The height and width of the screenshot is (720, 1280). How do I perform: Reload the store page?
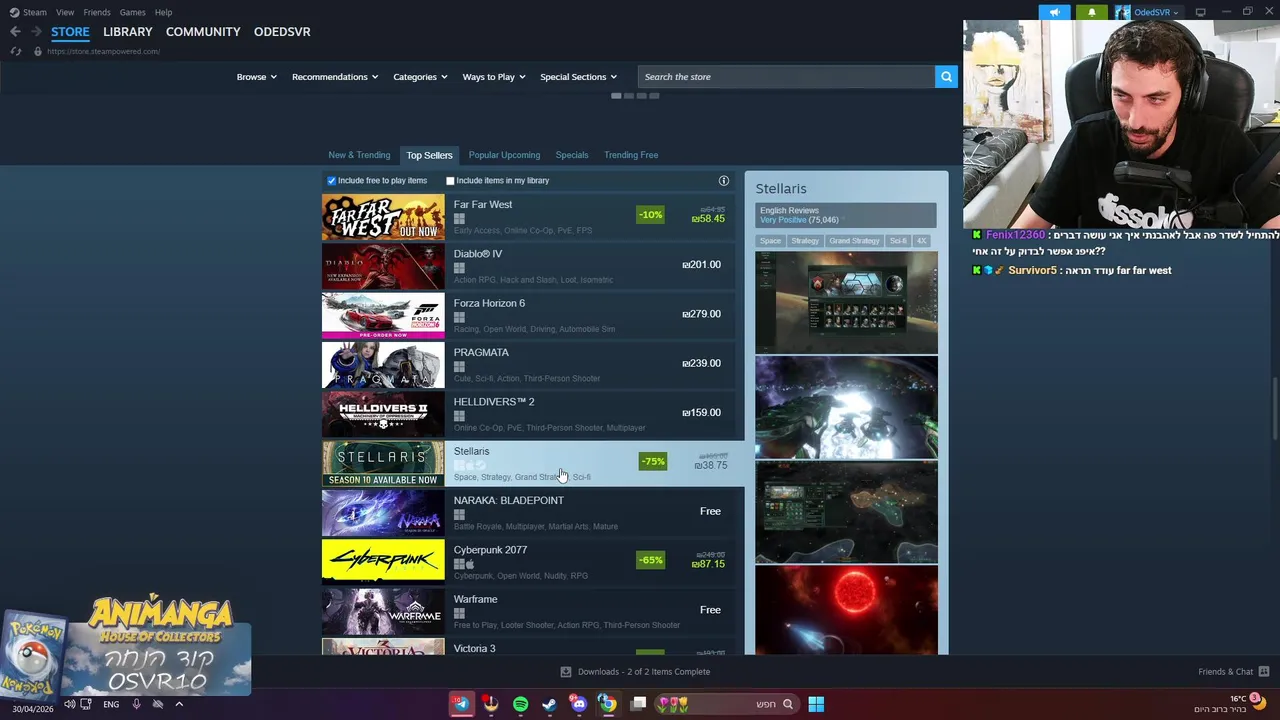point(15,51)
